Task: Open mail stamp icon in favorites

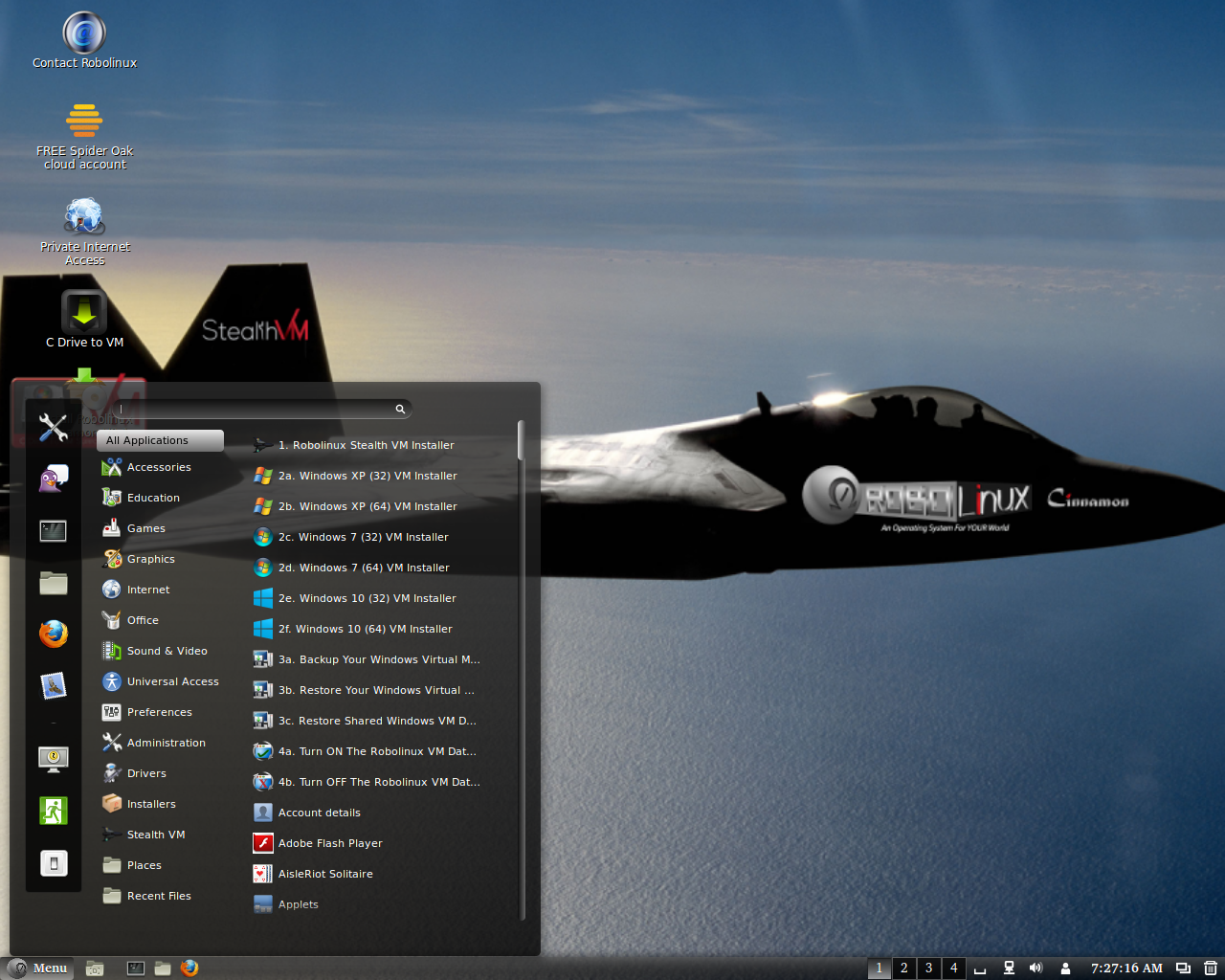Action: click(x=54, y=685)
